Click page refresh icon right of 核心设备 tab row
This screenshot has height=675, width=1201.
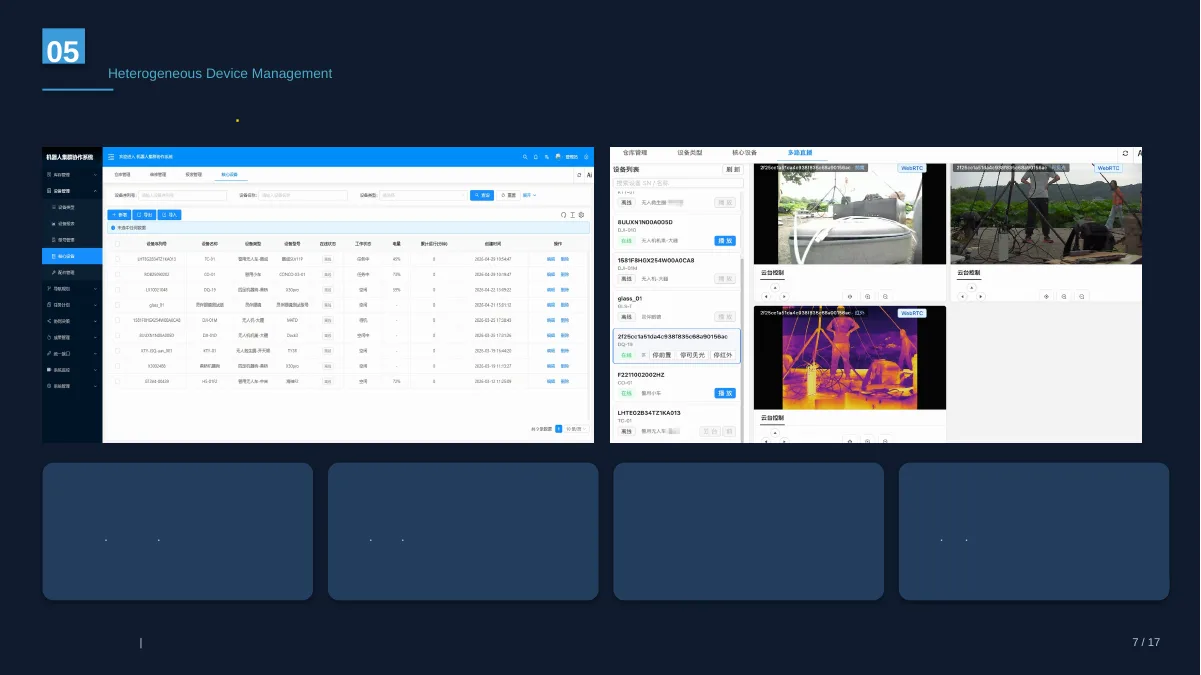[x=579, y=174]
